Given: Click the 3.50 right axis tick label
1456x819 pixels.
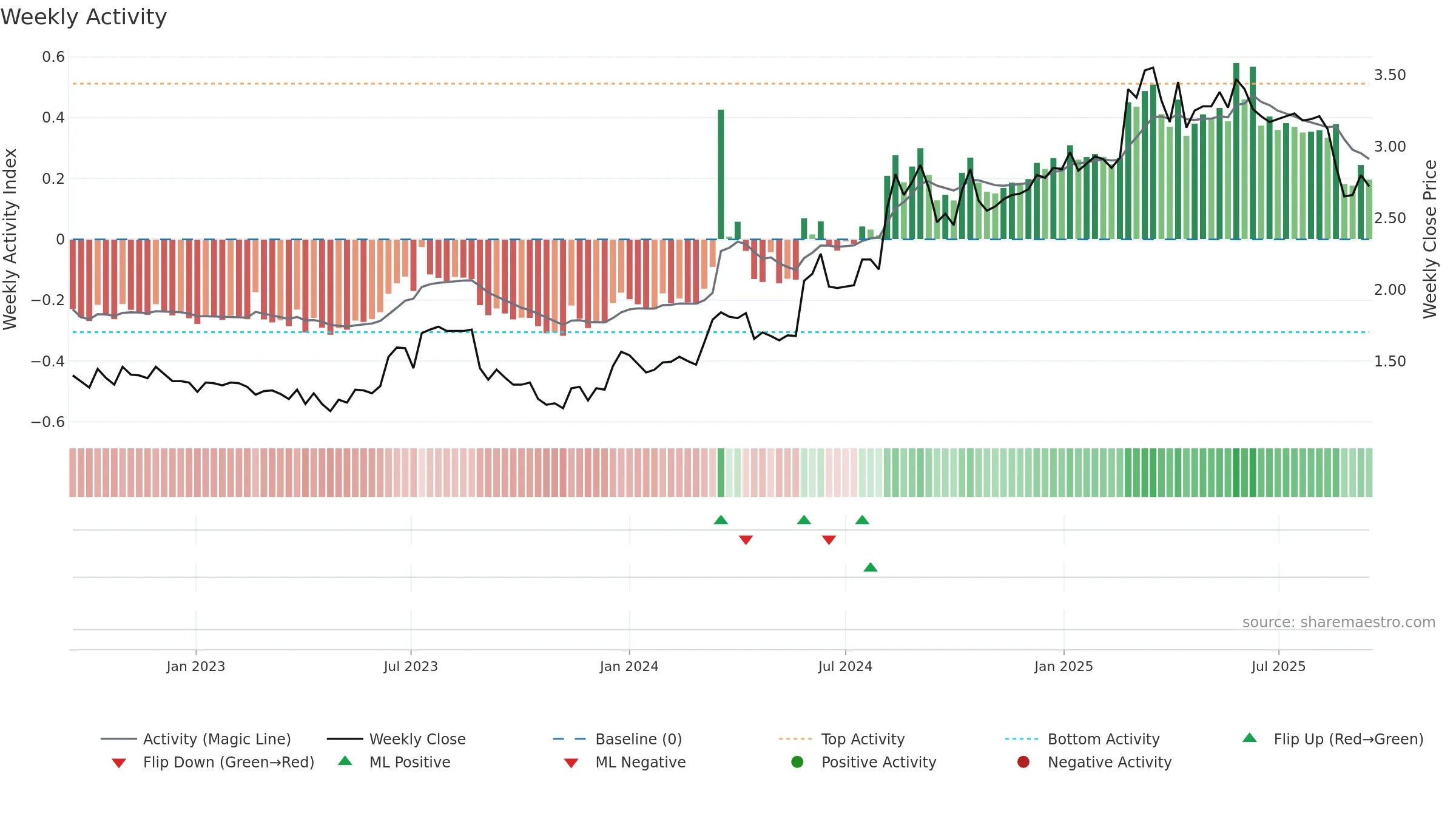Looking at the screenshot, I should pyautogui.click(x=1390, y=75).
